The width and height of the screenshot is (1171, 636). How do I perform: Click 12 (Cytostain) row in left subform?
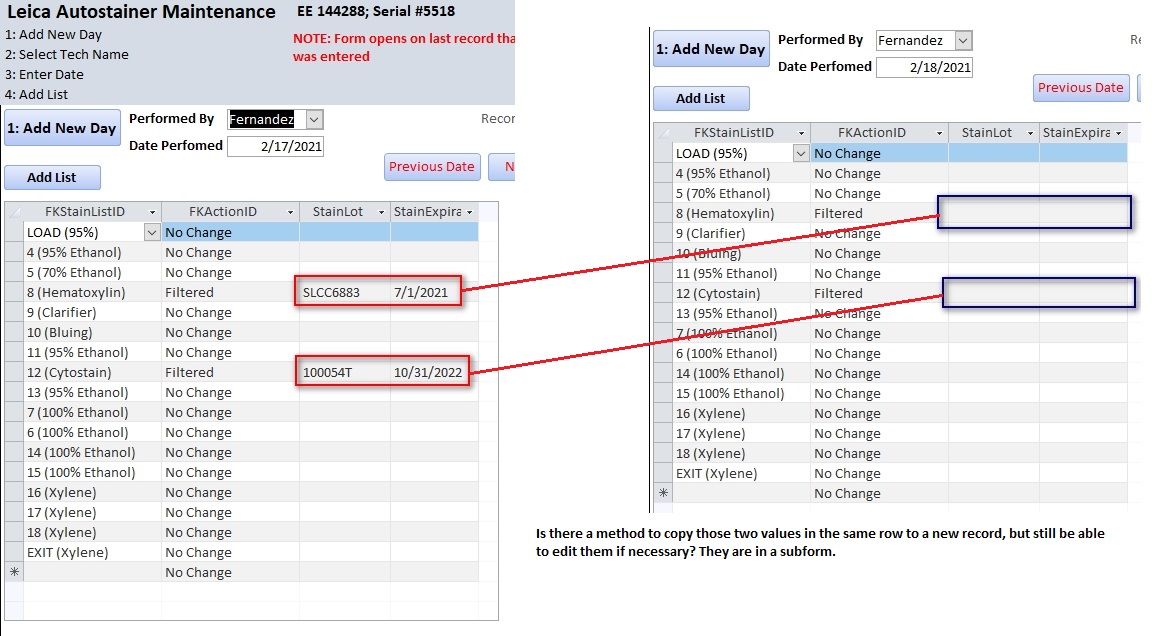241,372
